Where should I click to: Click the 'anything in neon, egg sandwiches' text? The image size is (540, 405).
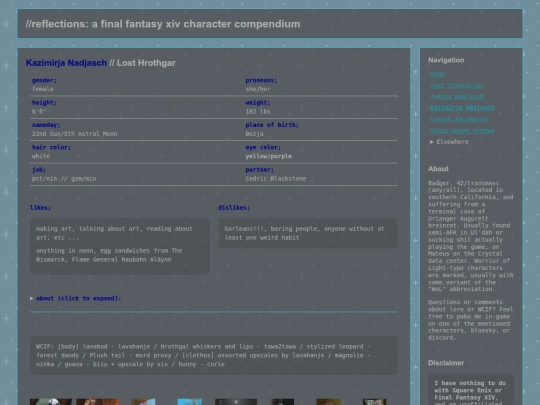click(x=109, y=255)
